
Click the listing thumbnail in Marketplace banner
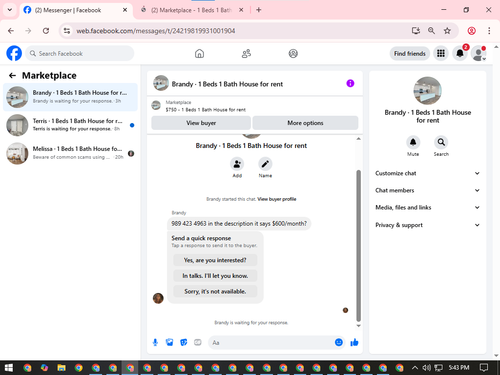click(x=156, y=106)
